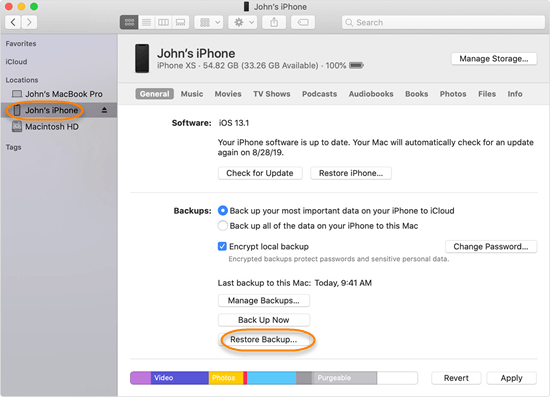
Task: Switch to the Podcasts tab
Action: (320, 94)
